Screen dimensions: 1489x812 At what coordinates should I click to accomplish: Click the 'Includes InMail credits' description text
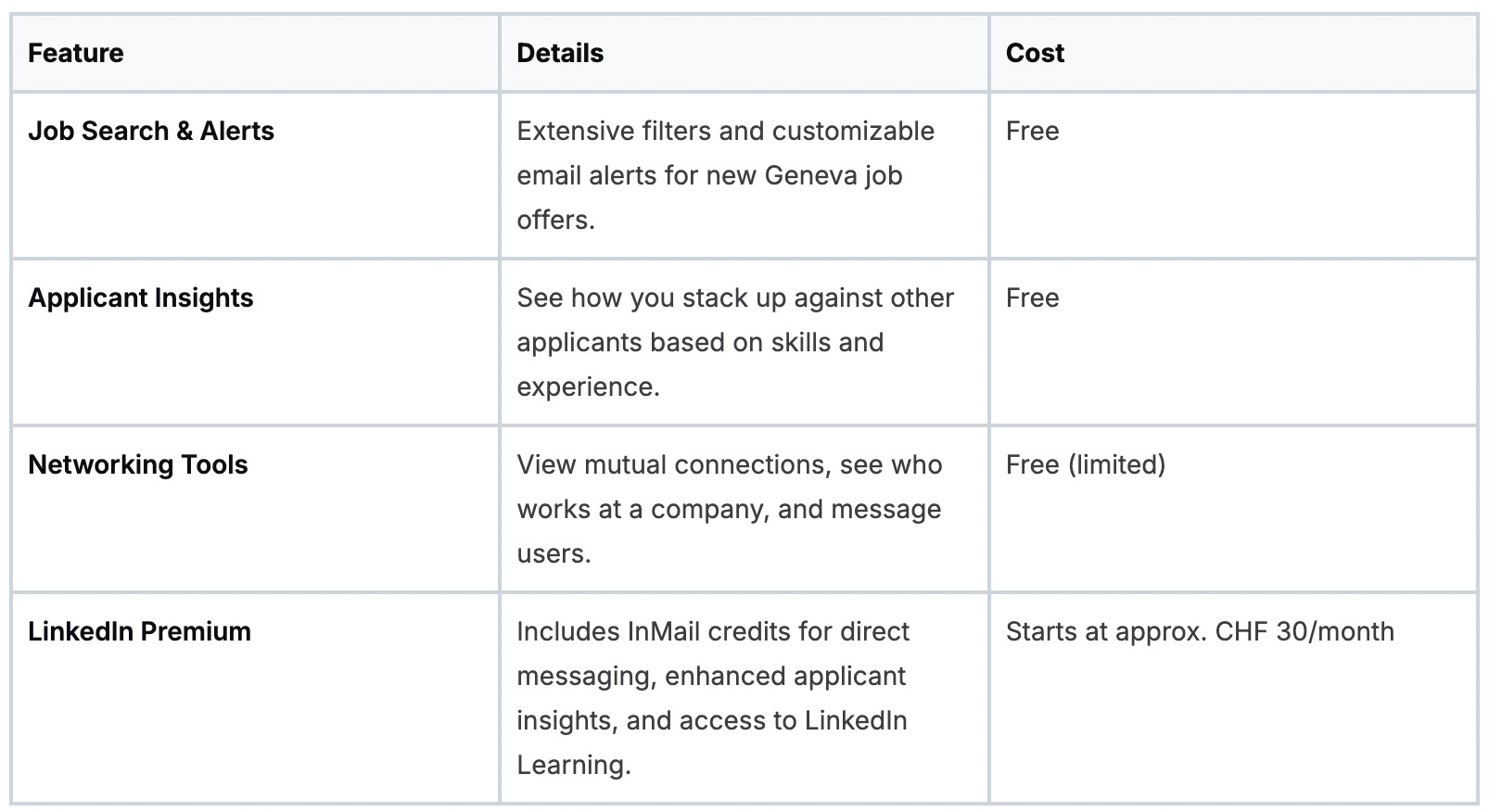coord(712,631)
